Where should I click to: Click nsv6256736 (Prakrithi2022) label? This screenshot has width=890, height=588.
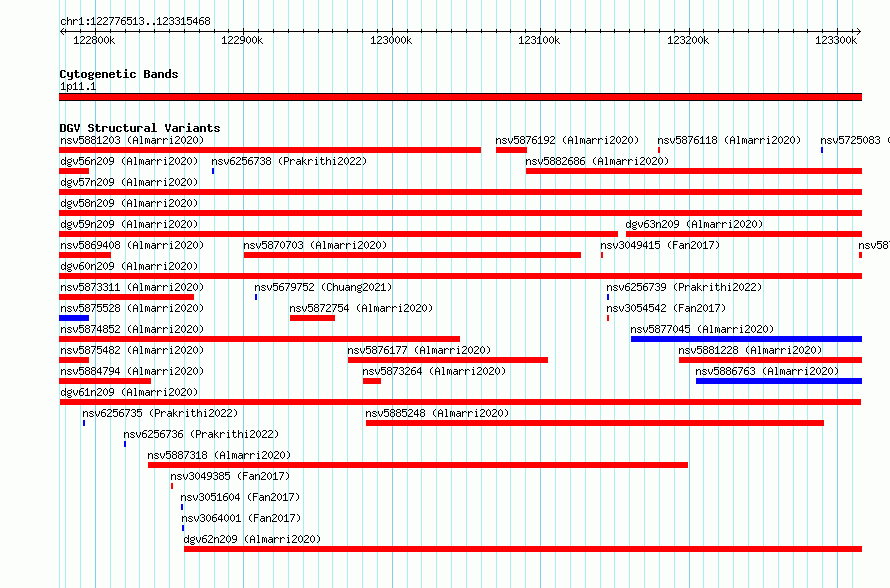point(201,434)
